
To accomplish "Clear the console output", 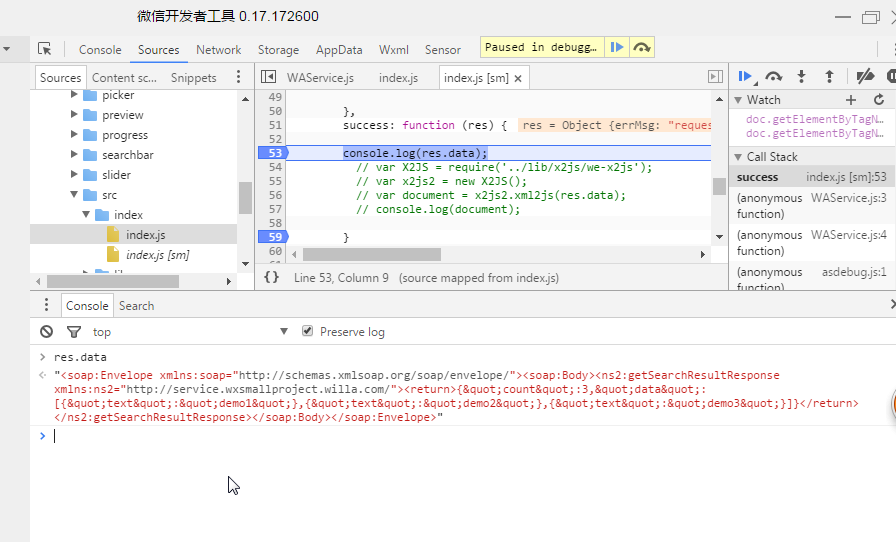I will (x=46, y=332).
